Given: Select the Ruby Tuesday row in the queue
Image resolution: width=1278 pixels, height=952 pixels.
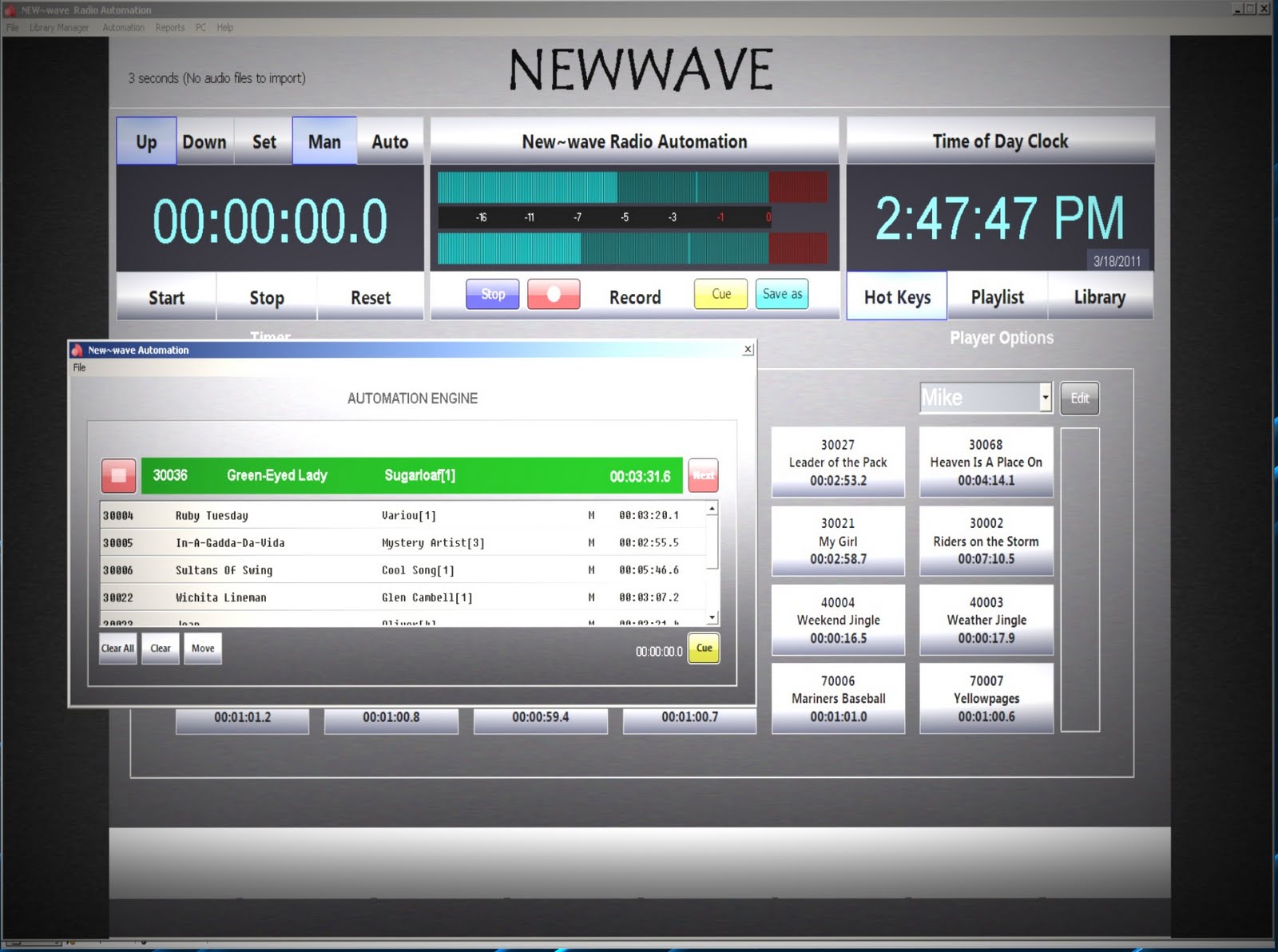Looking at the screenshot, I should point(403,515).
